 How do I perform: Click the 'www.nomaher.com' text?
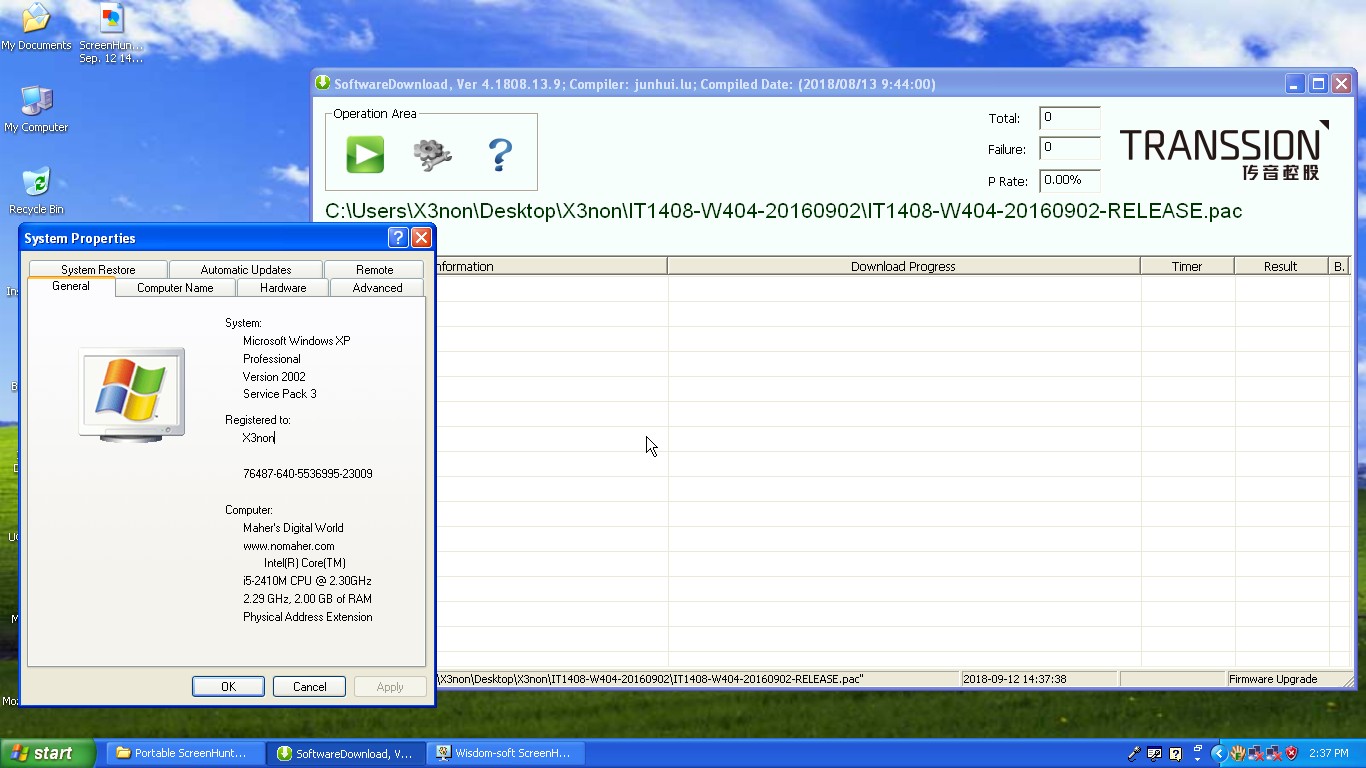coord(289,546)
